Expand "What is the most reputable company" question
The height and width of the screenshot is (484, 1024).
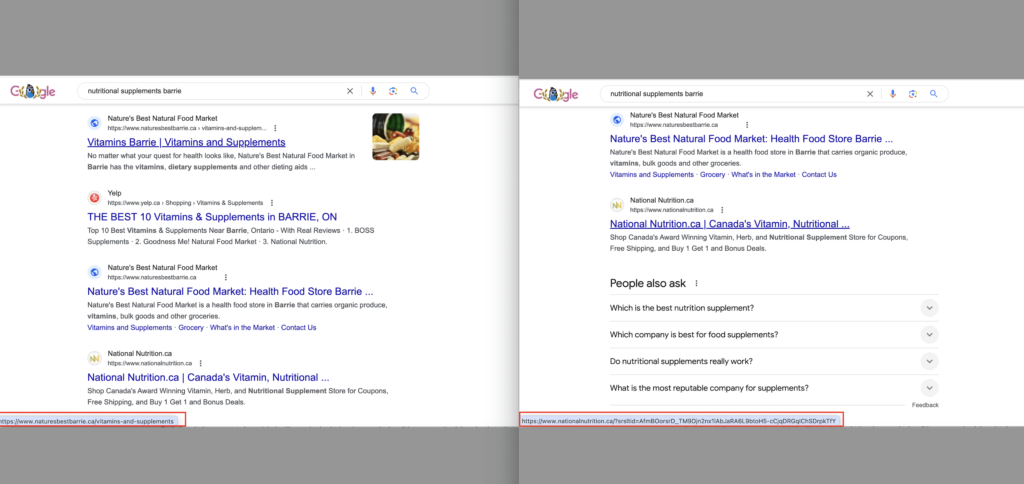coord(929,388)
